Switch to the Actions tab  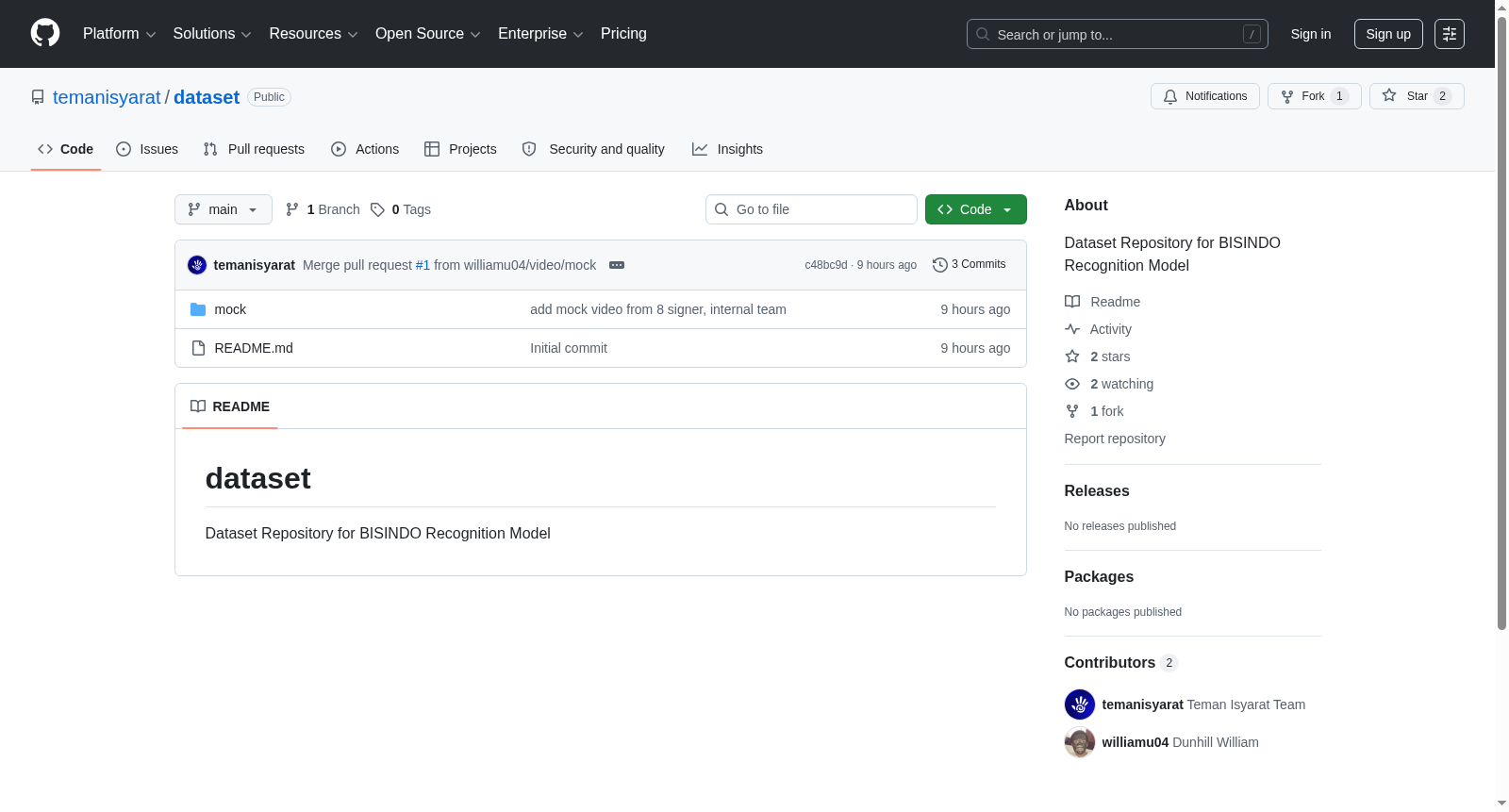[x=365, y=149]
